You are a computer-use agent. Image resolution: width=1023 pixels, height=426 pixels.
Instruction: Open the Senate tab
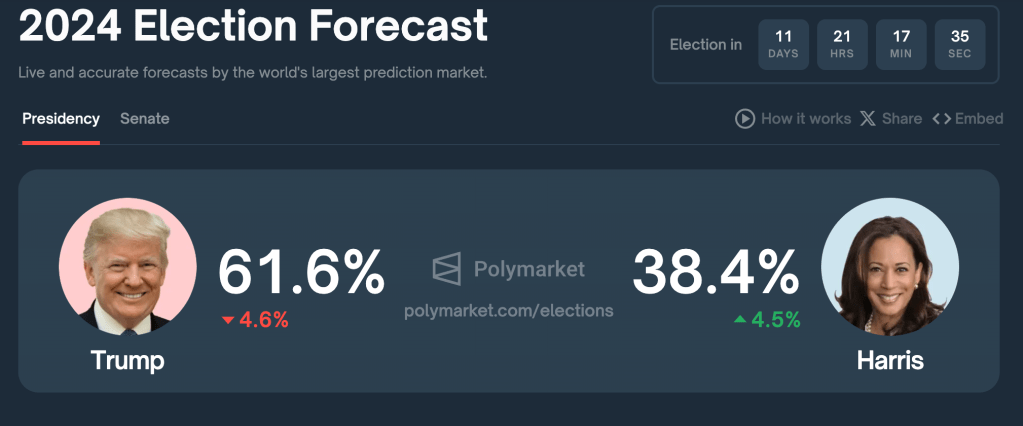(x=145, y=119)
